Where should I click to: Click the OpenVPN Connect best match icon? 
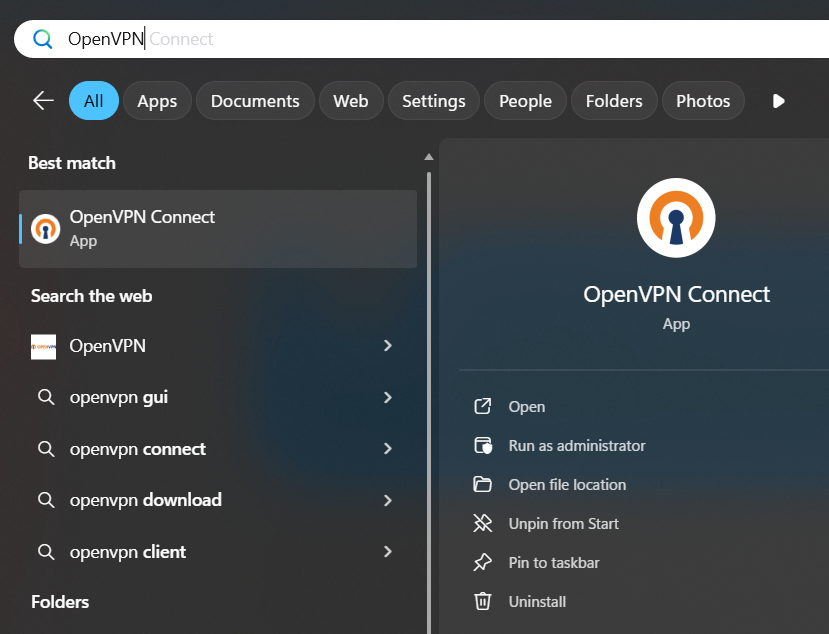[x=45, y=229]
